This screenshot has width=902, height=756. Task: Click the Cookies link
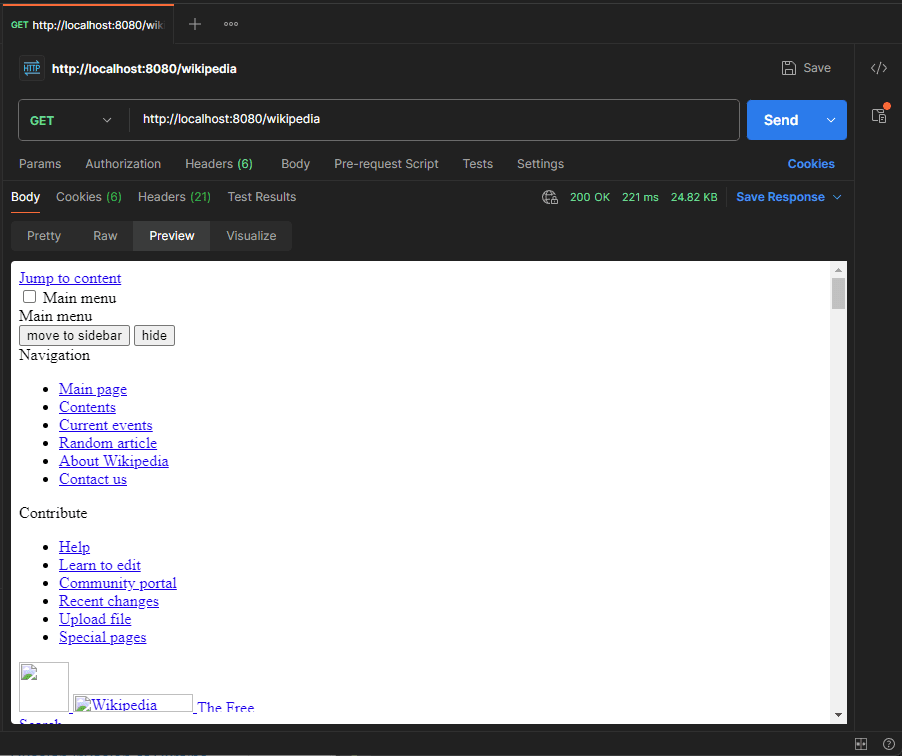point(811,164)
